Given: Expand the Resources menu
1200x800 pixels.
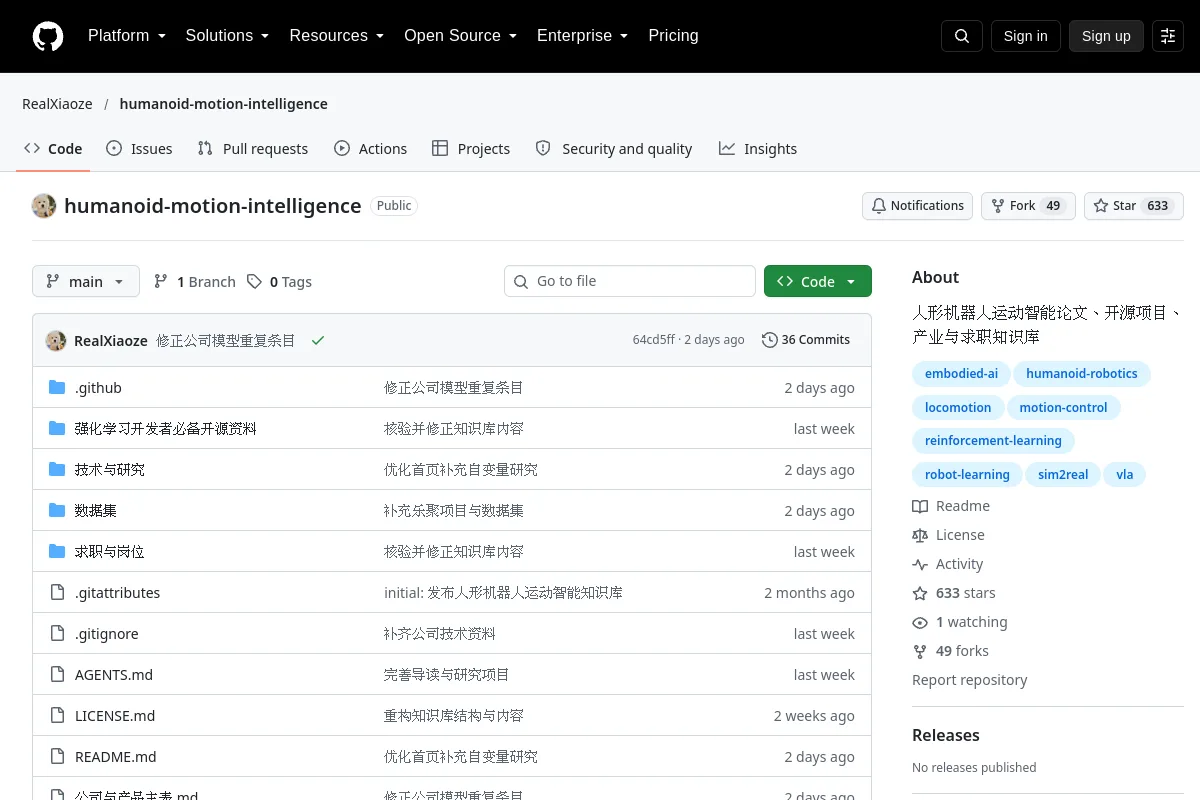Looking at the screenshot, I should point(337,36).
